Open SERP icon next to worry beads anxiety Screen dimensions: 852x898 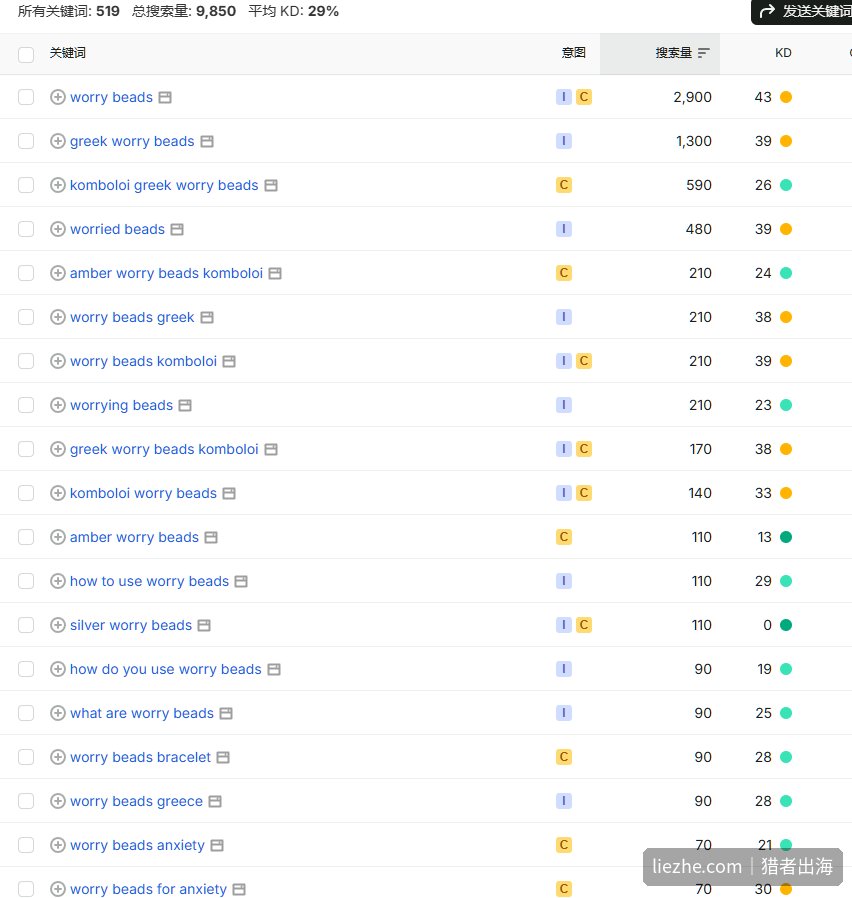[217, 845]
